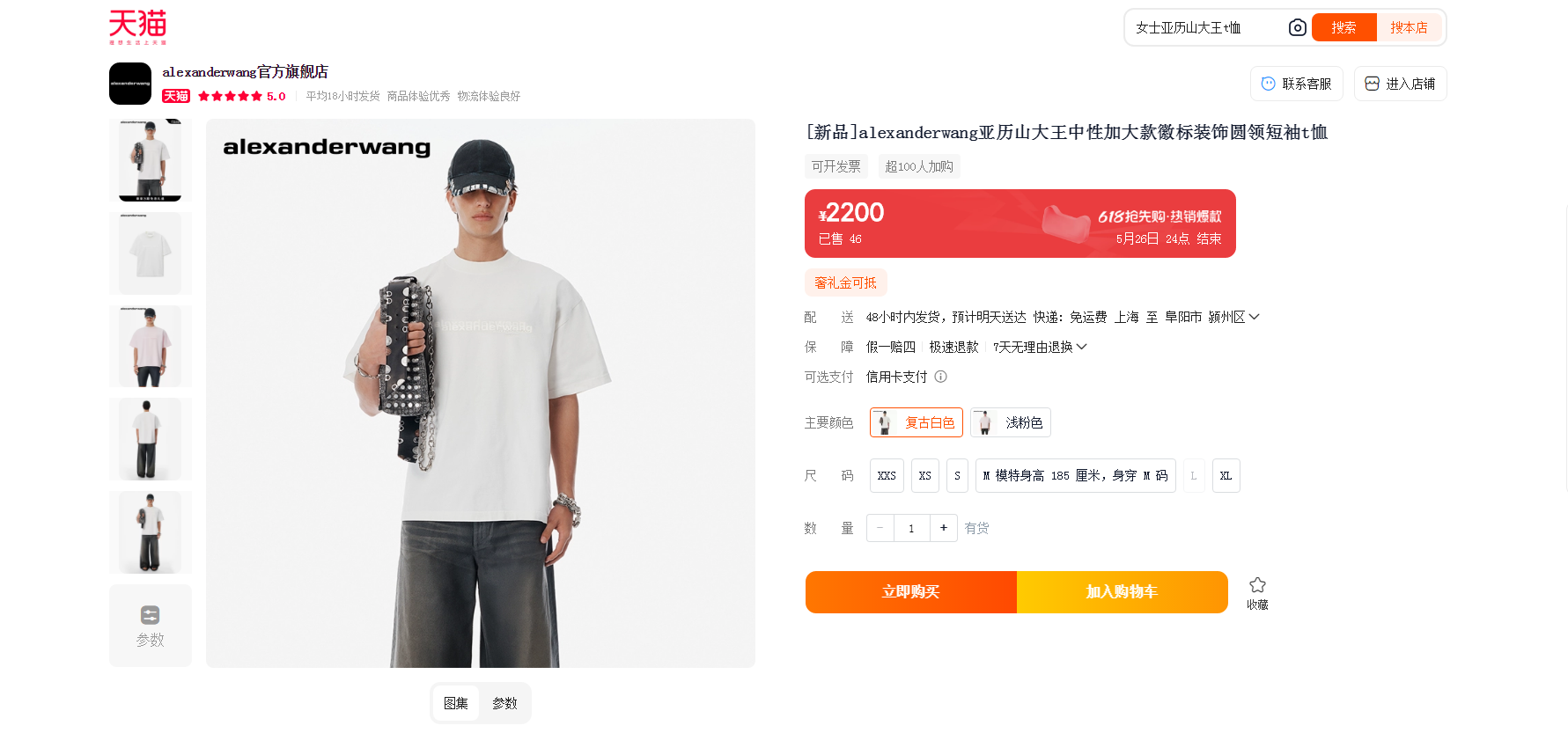This screenshot has height=733, width=1568.
Task: Click 立即购买 buy now button
Action: pos(911,592)
